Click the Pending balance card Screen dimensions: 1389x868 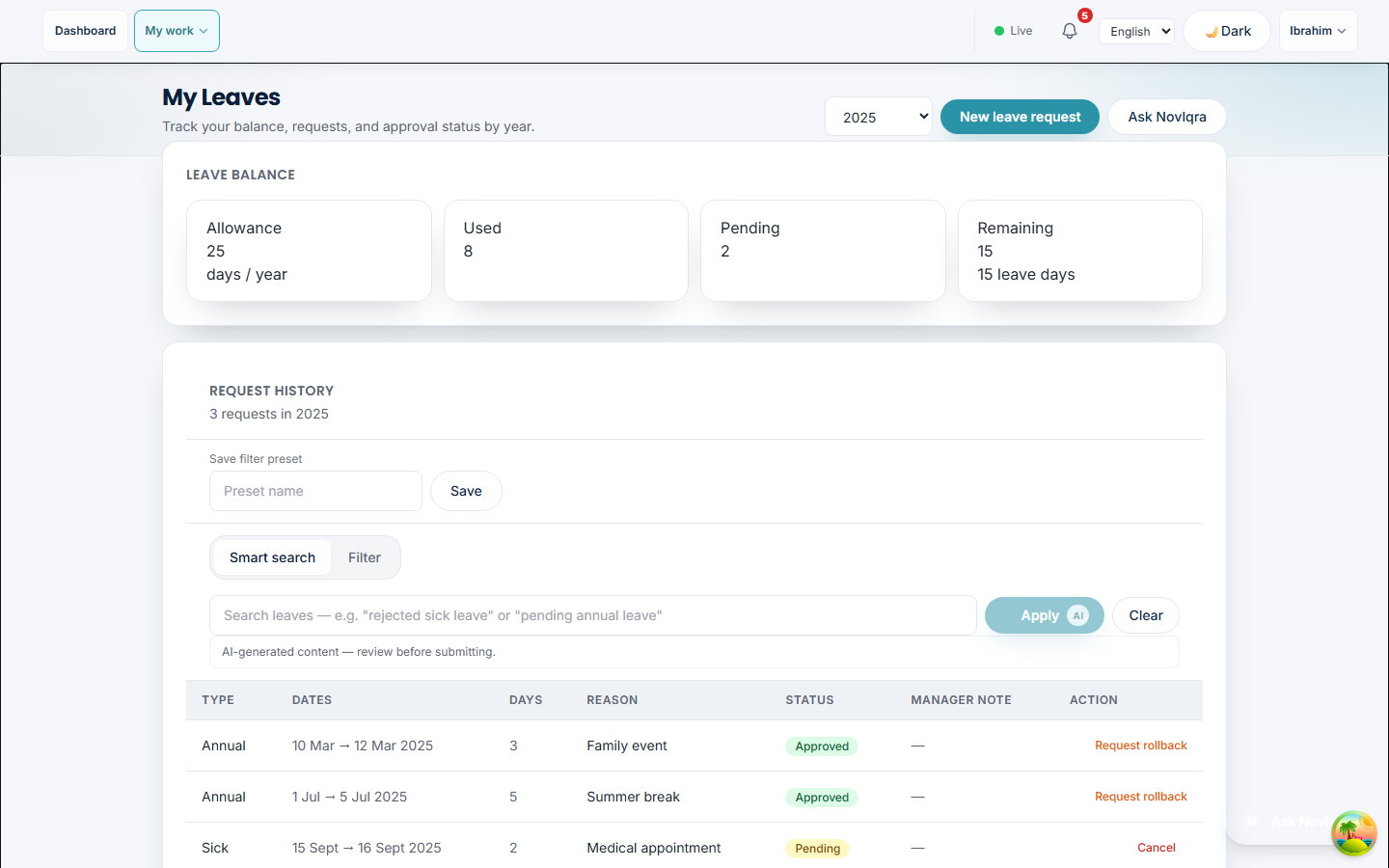click(x=823, y=251)
